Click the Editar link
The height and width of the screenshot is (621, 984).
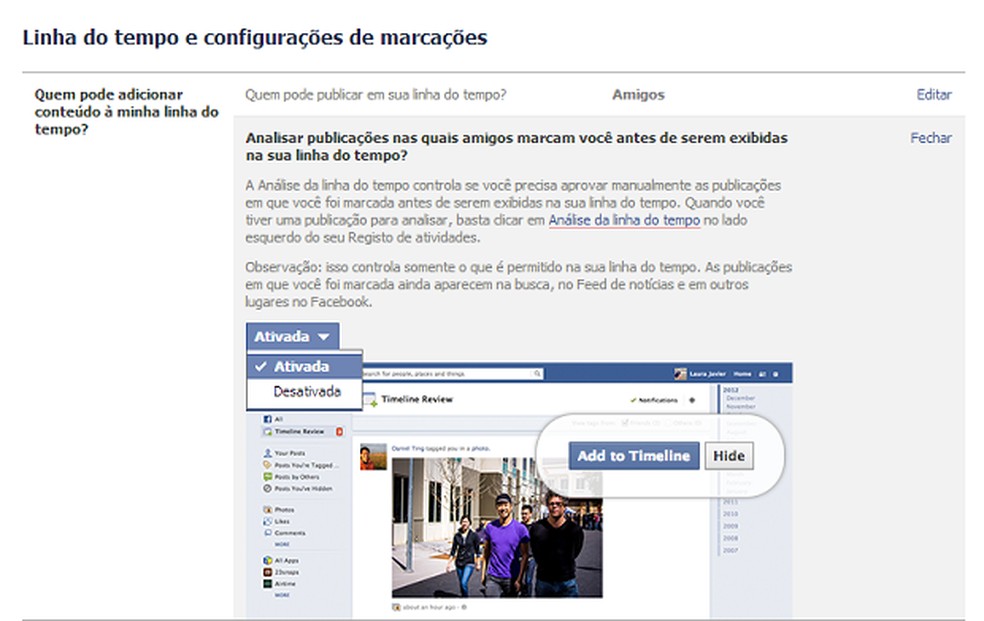[933, 95]
